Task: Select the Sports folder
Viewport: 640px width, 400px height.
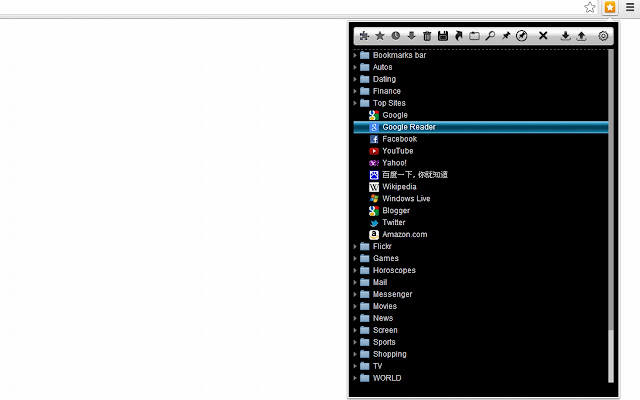Action: (480, 342)
